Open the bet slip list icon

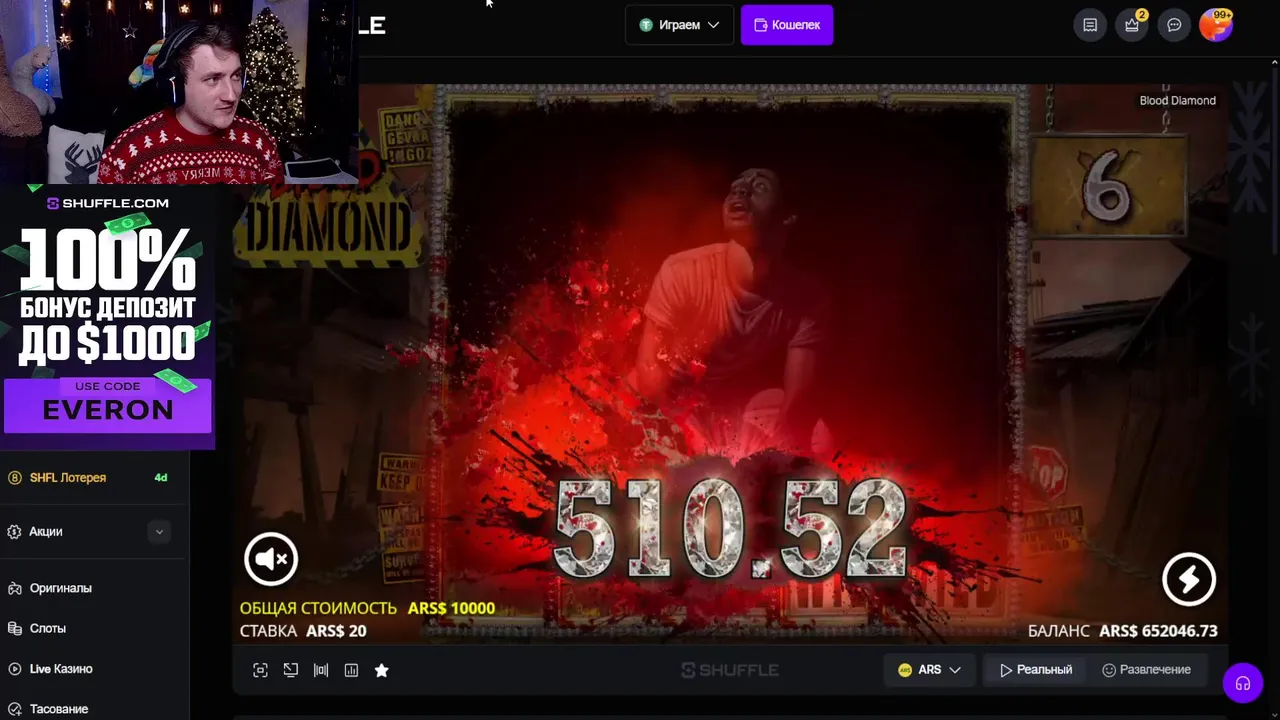(1090, 25)
